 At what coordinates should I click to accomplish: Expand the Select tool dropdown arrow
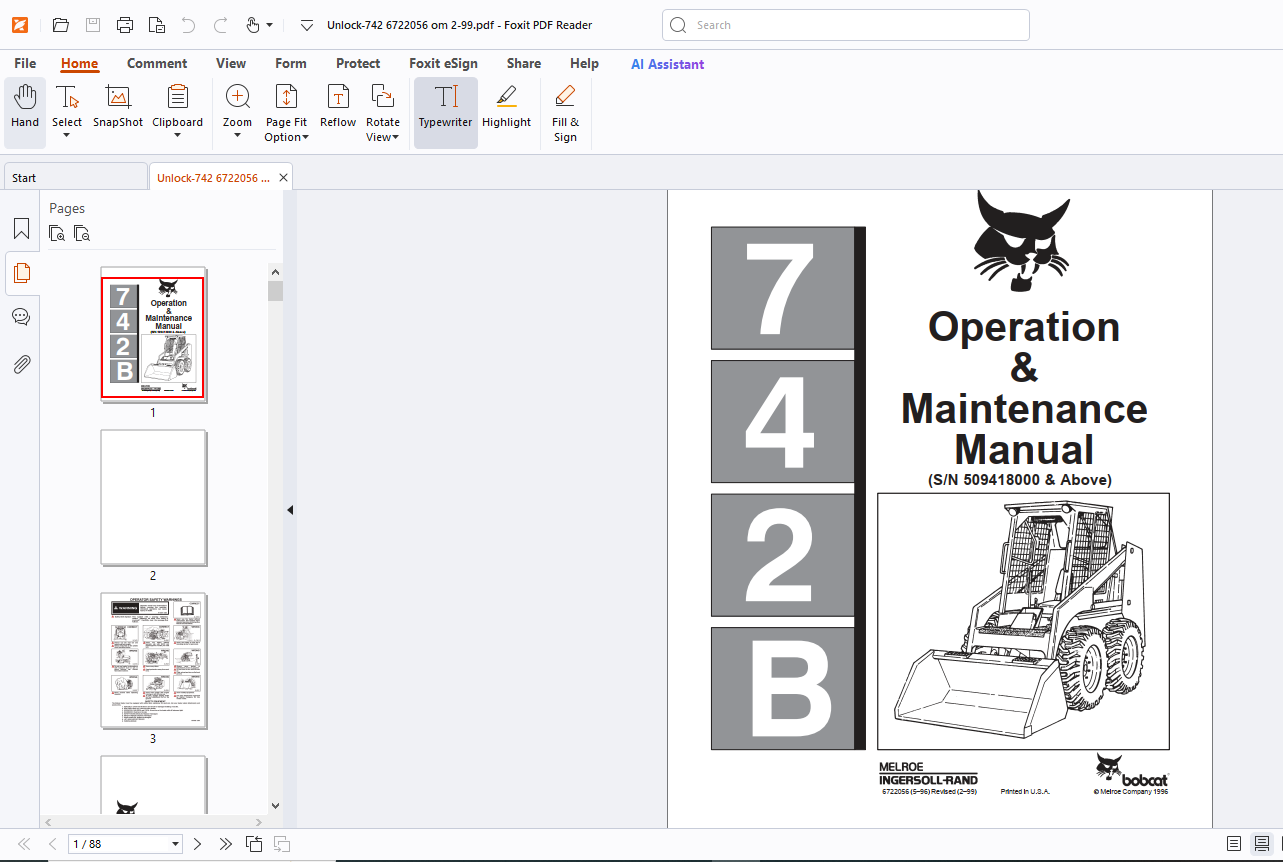click(x=67, y=137)
